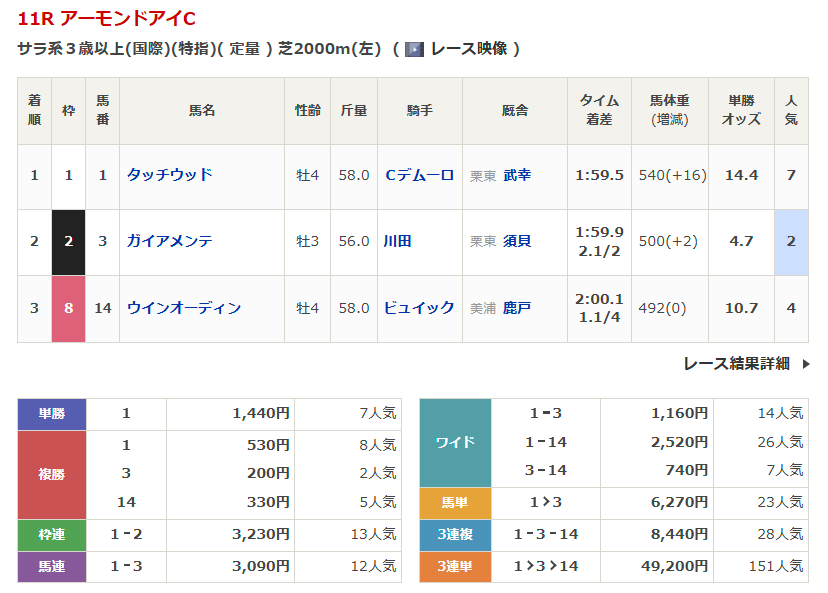This screenshot has height=593, width=828.
Task: Click the pink frame number 8 cell
Action: tap(69, 308)
